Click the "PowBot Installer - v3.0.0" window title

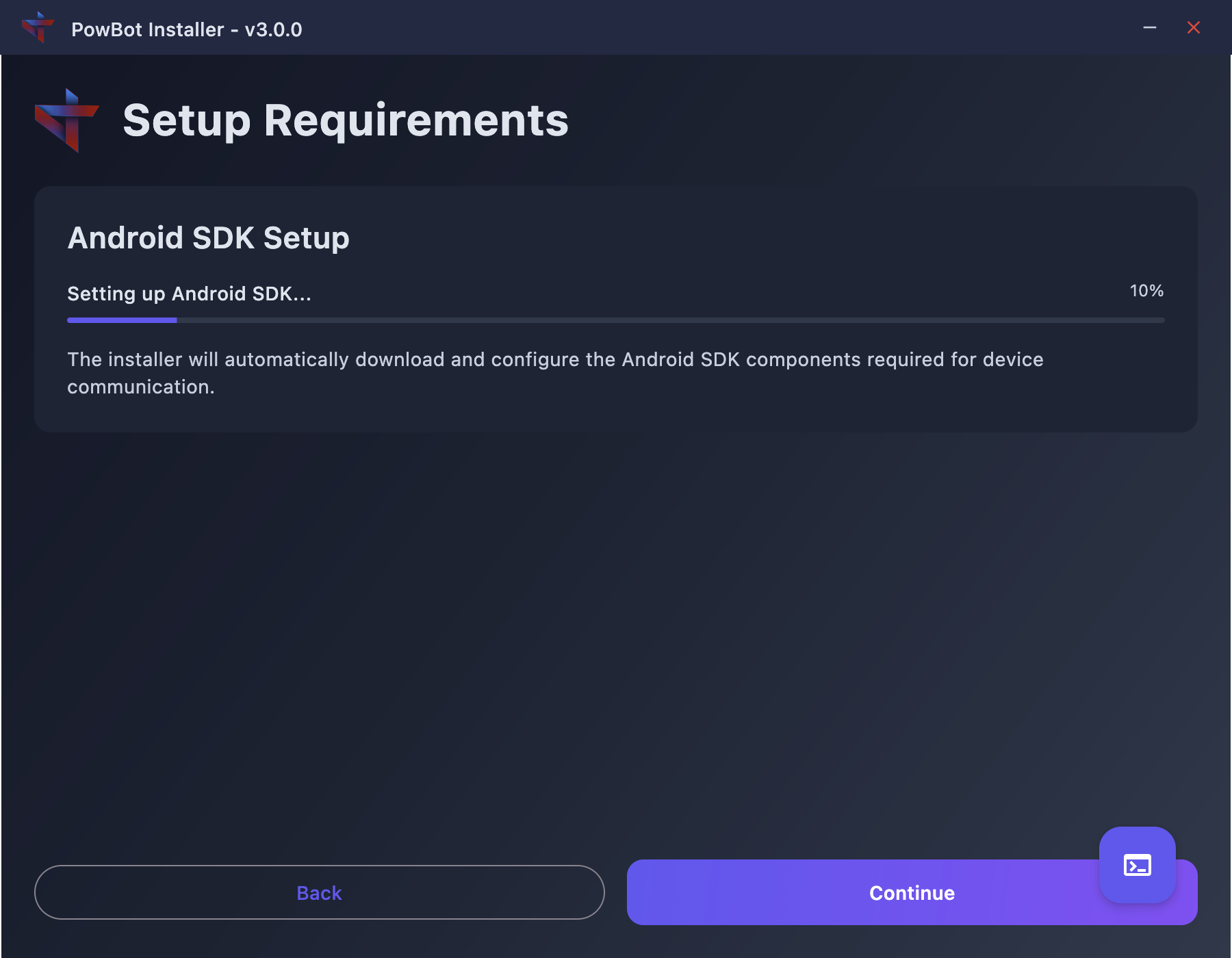pyautogui.click(x=186, y=29)
